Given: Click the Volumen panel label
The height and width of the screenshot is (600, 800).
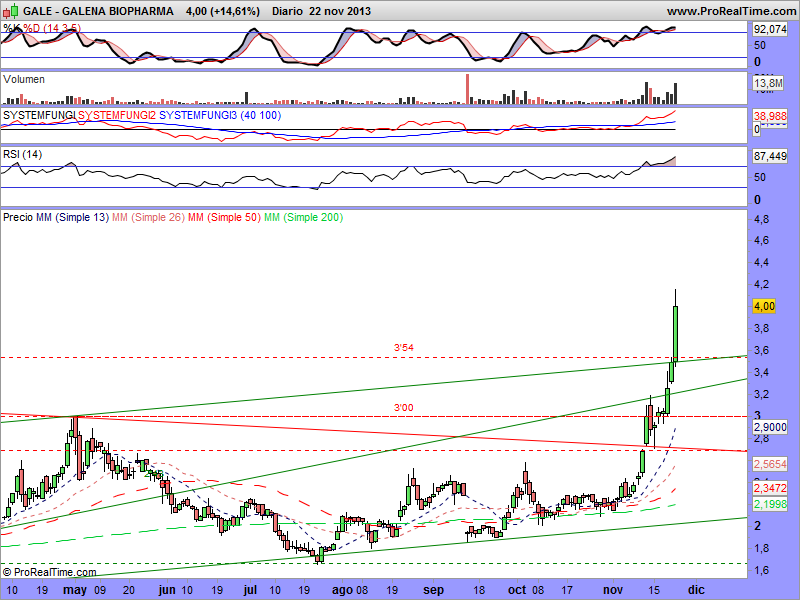Looking at the screenshot, I should pos(24,80).
